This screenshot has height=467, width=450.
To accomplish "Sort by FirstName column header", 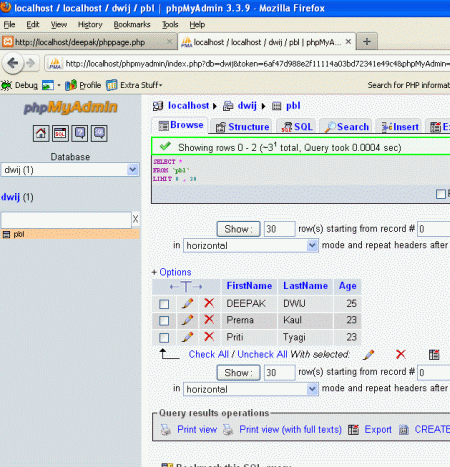I will click(x=249, y=286).
